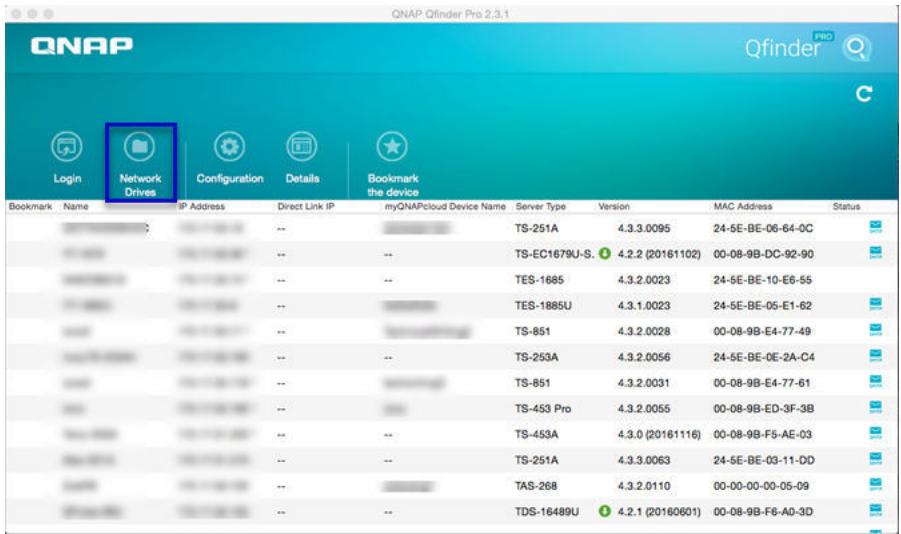Viewport: 901px width, 534px height.
Task: Click green update icon beside version 4.2.1
Action: 604,511
